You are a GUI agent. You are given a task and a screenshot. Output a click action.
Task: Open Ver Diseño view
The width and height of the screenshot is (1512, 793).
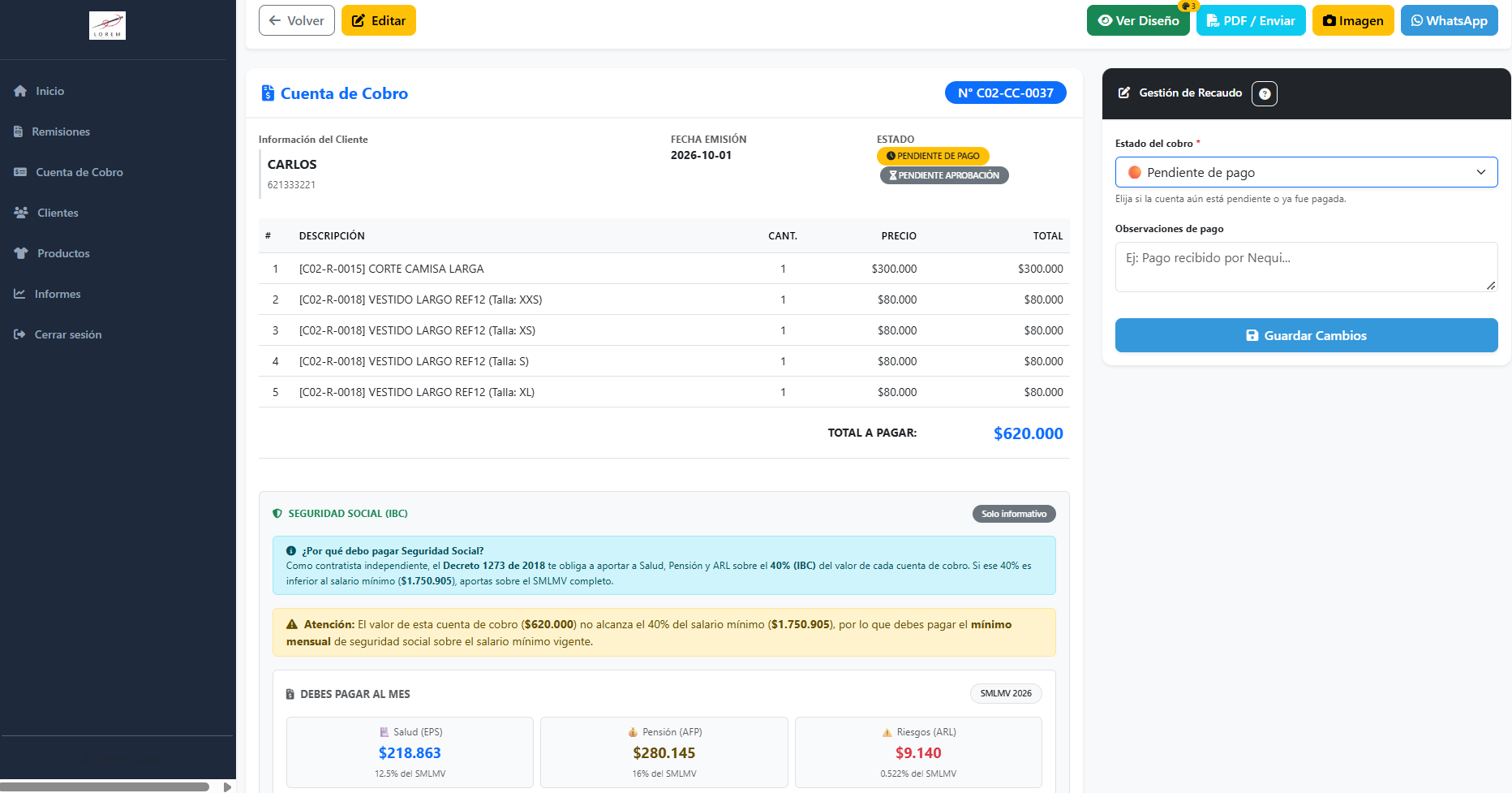1138,20
